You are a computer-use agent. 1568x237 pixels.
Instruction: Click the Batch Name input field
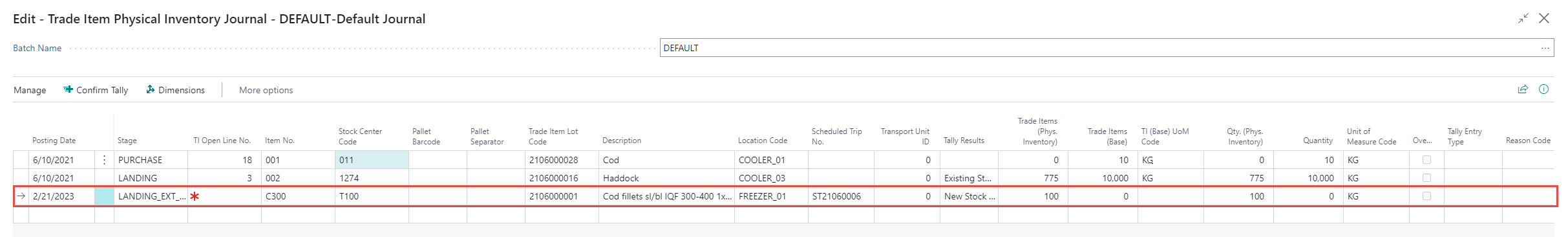click(1099, 48)
